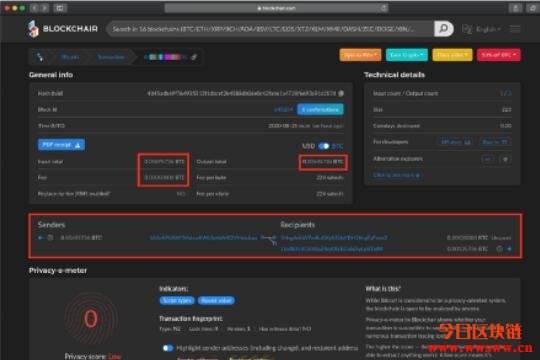Image resolution: width=540 pixels, height=360 pixels.
Task: Copy the transaction hash
Action: [341, 93]
